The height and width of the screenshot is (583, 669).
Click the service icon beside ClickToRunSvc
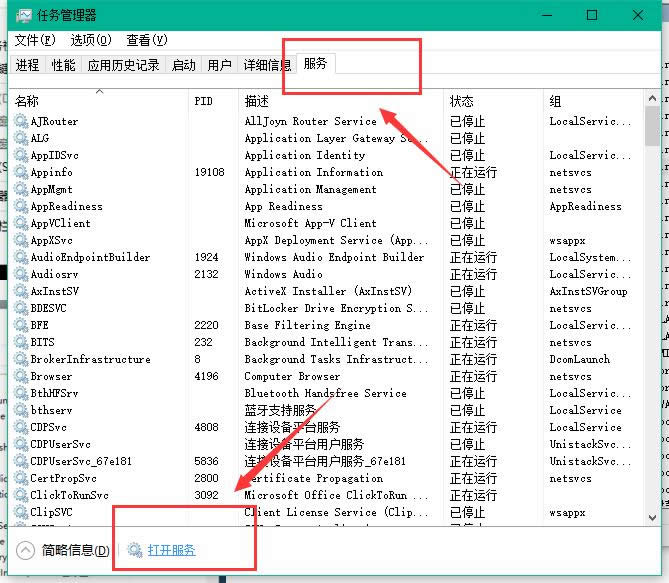click(21, 495)
